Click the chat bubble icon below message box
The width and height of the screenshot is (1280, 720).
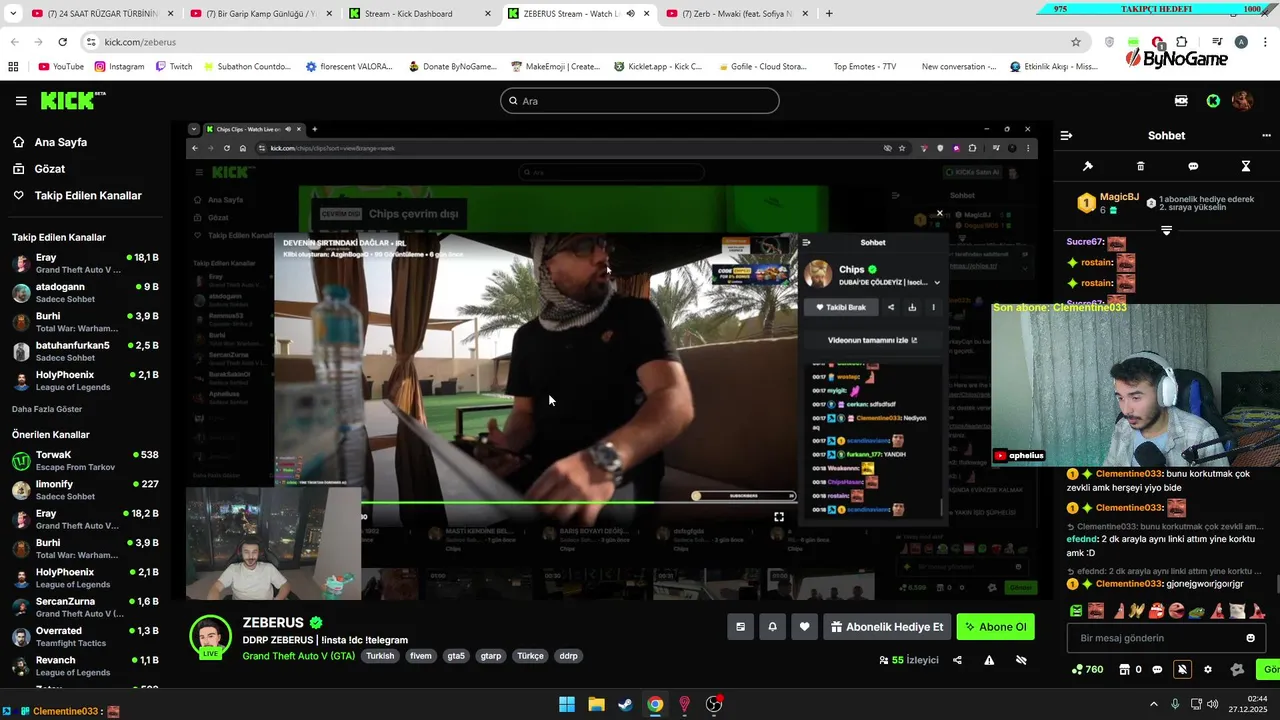[1157, 670]
